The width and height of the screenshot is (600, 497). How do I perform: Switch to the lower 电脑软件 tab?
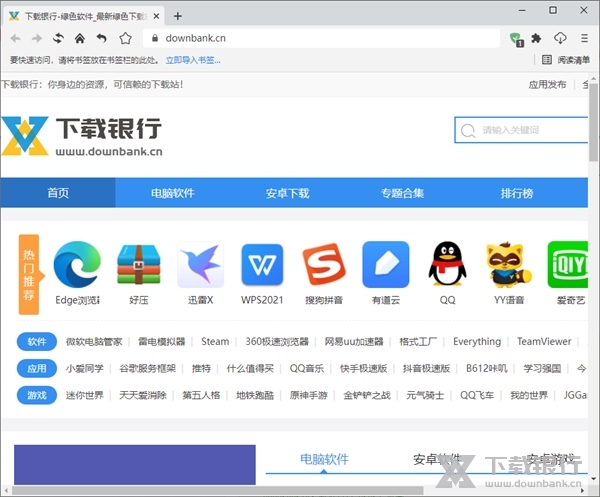324,459
